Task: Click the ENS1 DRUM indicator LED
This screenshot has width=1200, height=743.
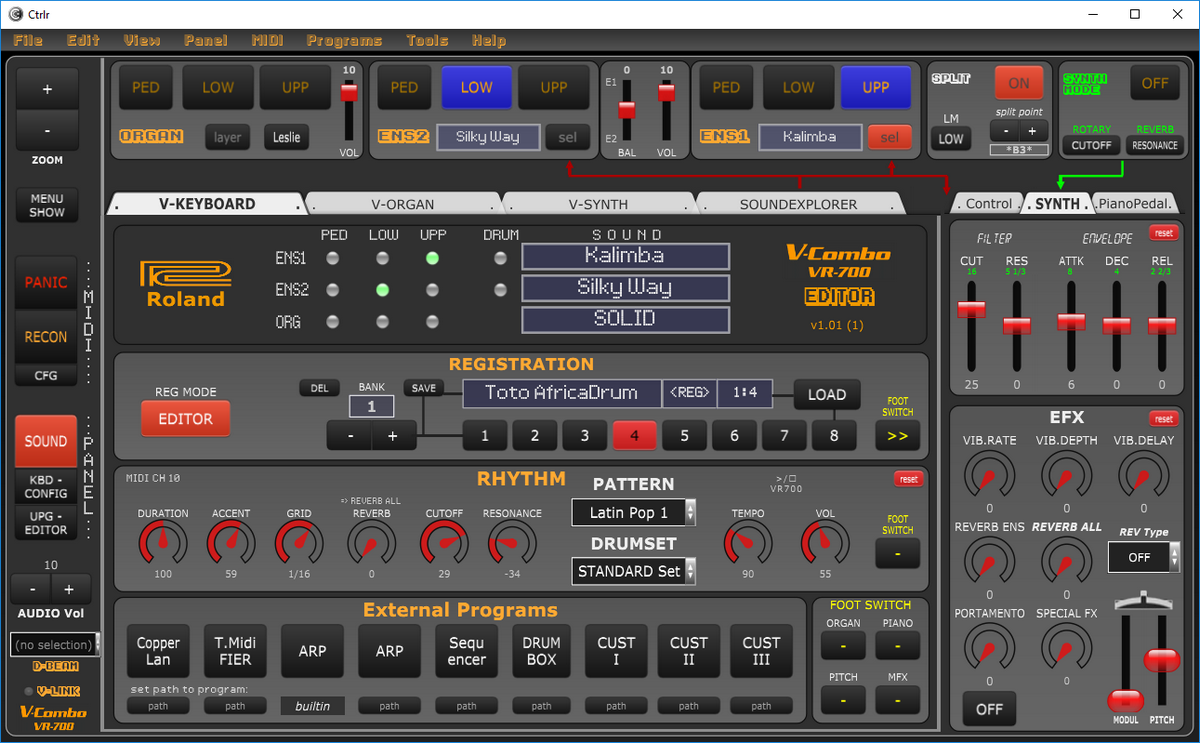Action: (x=500, y=258)
